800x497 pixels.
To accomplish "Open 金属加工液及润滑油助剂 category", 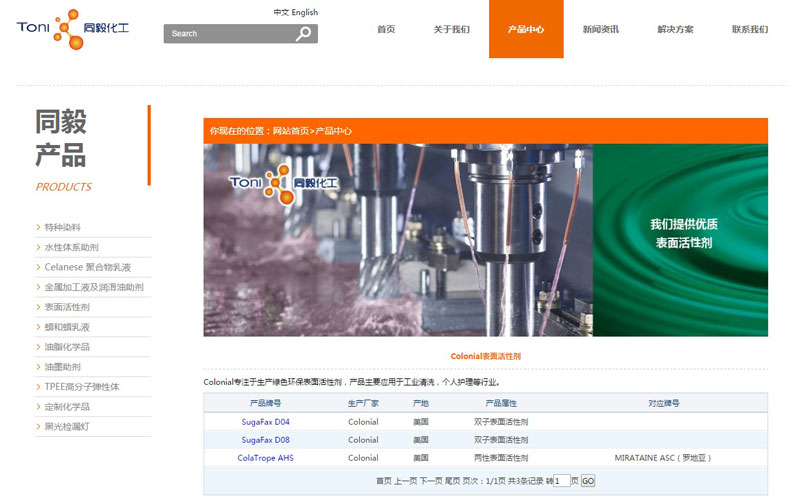I will click(94, 287).
